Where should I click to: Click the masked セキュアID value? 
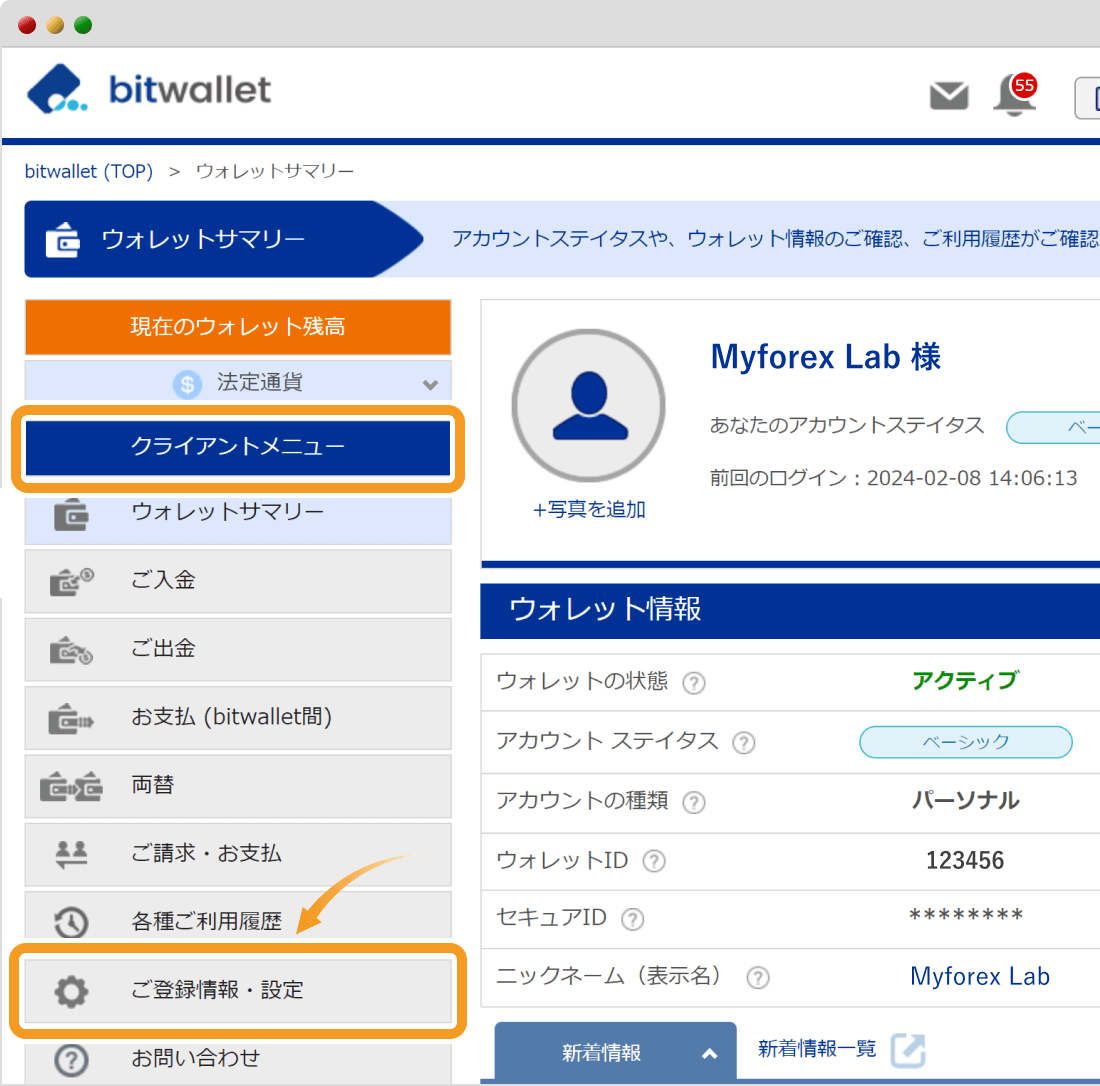(x=965, y=915)
